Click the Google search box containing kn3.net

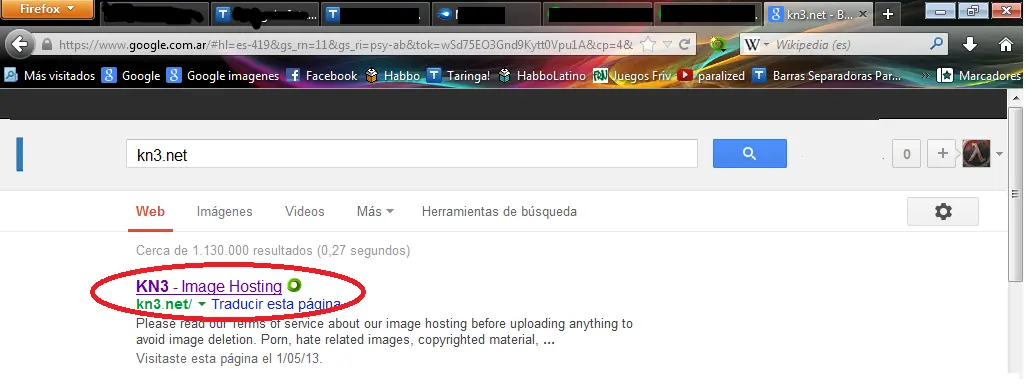click(412, 154)
